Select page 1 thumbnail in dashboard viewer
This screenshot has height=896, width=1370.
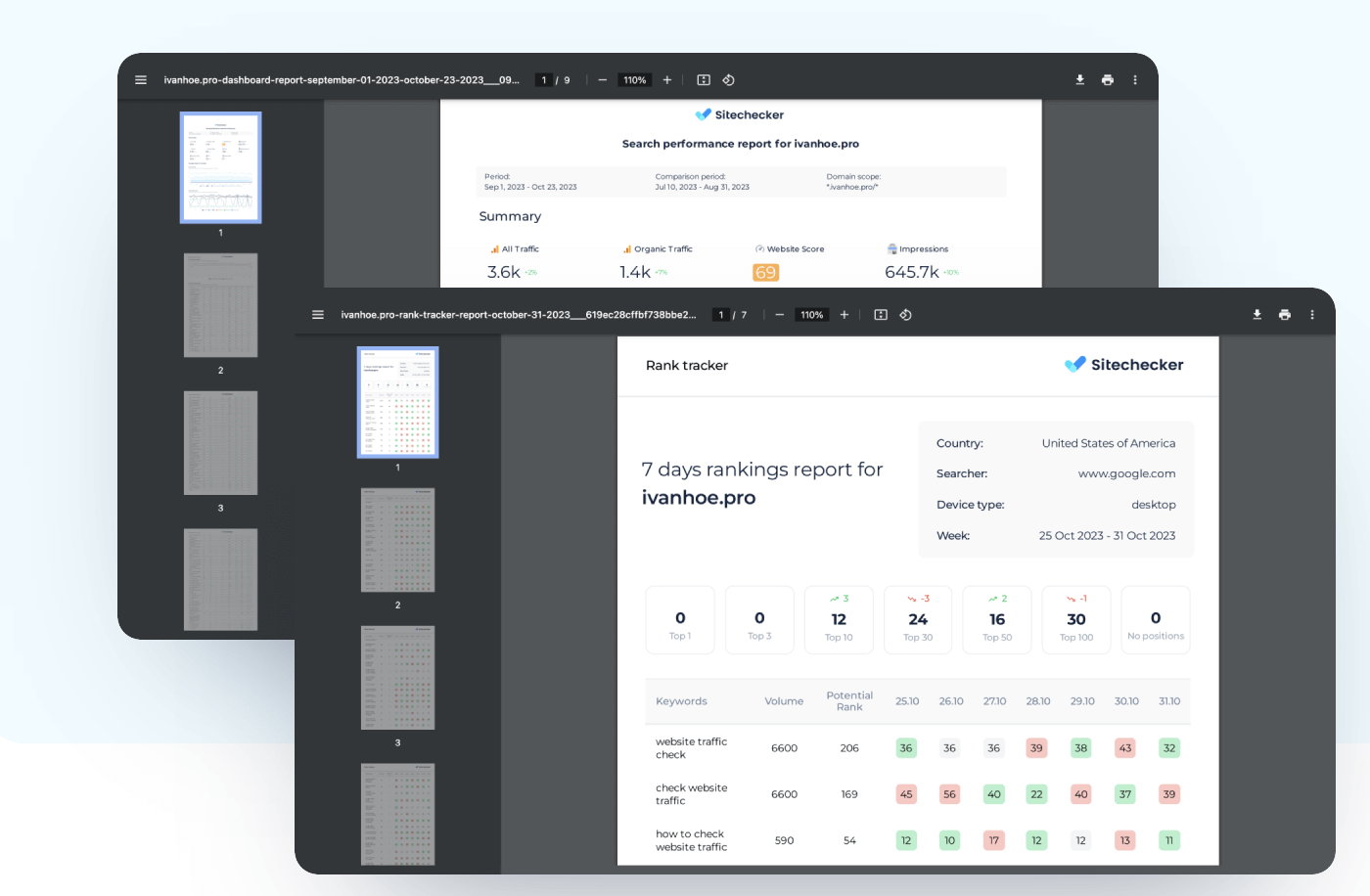click(x=221, y=167)
